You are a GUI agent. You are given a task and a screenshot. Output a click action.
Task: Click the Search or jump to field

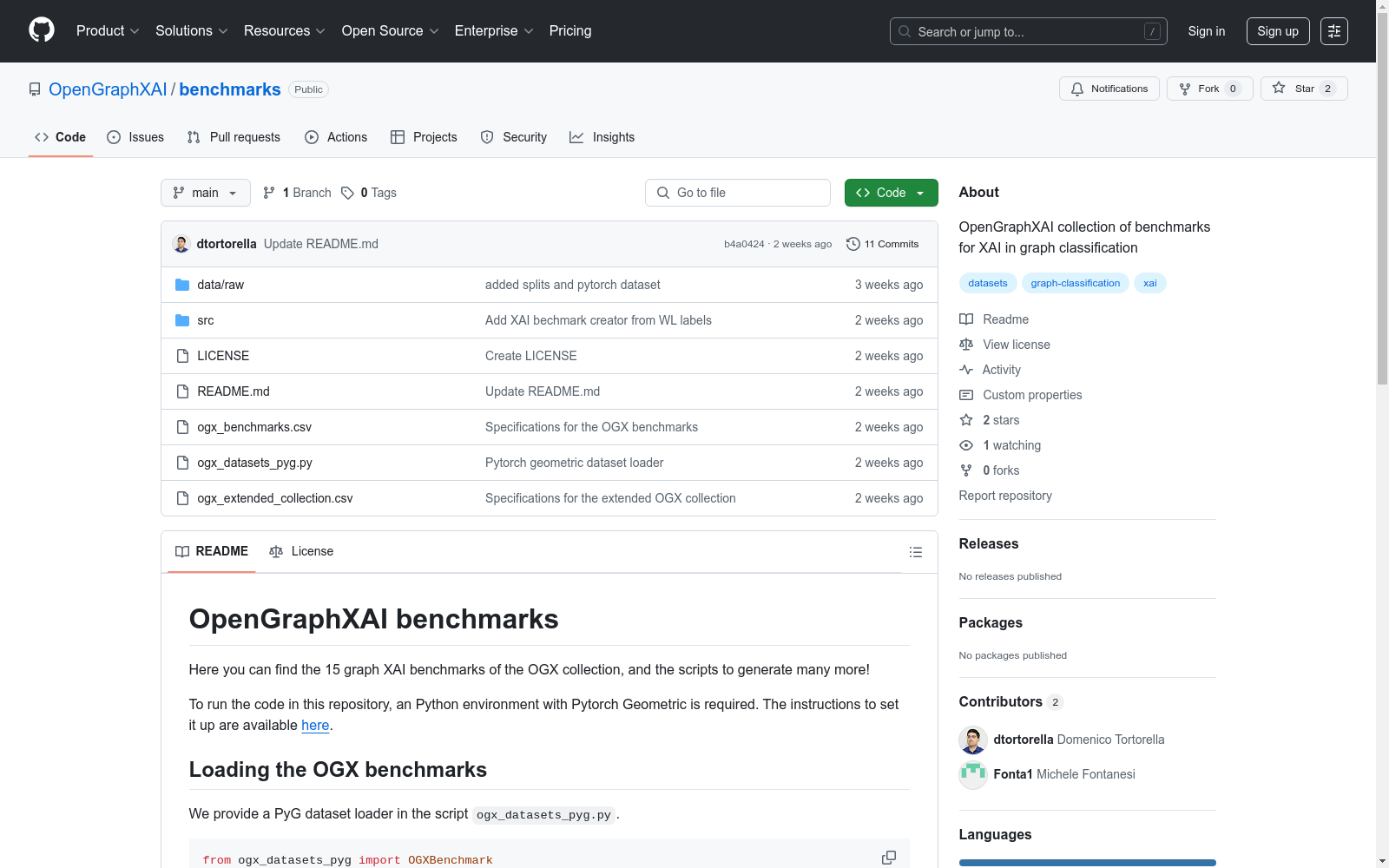pyautogui.click(x=1029, y=31)
